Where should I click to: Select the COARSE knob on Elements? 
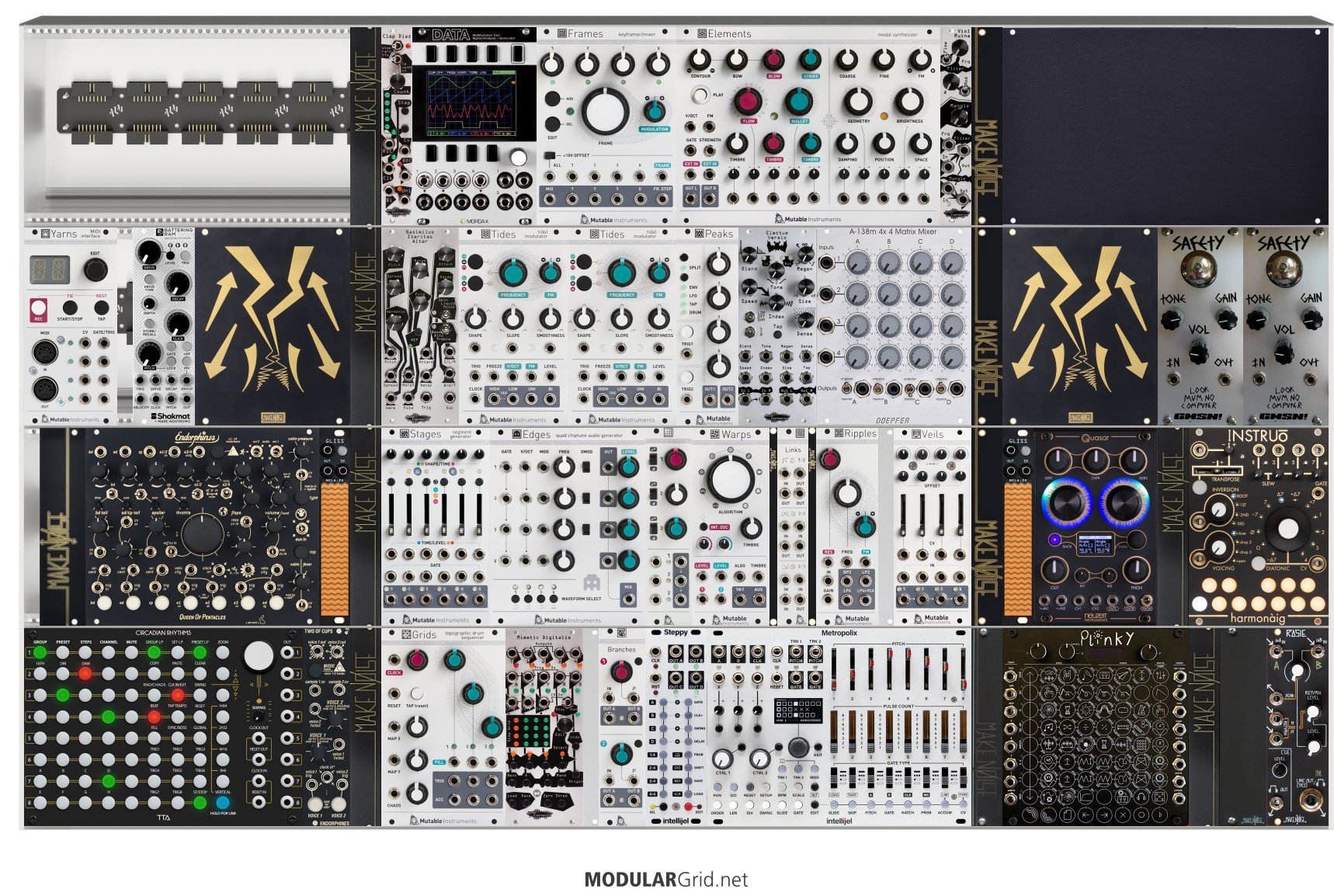pos(846,59)
